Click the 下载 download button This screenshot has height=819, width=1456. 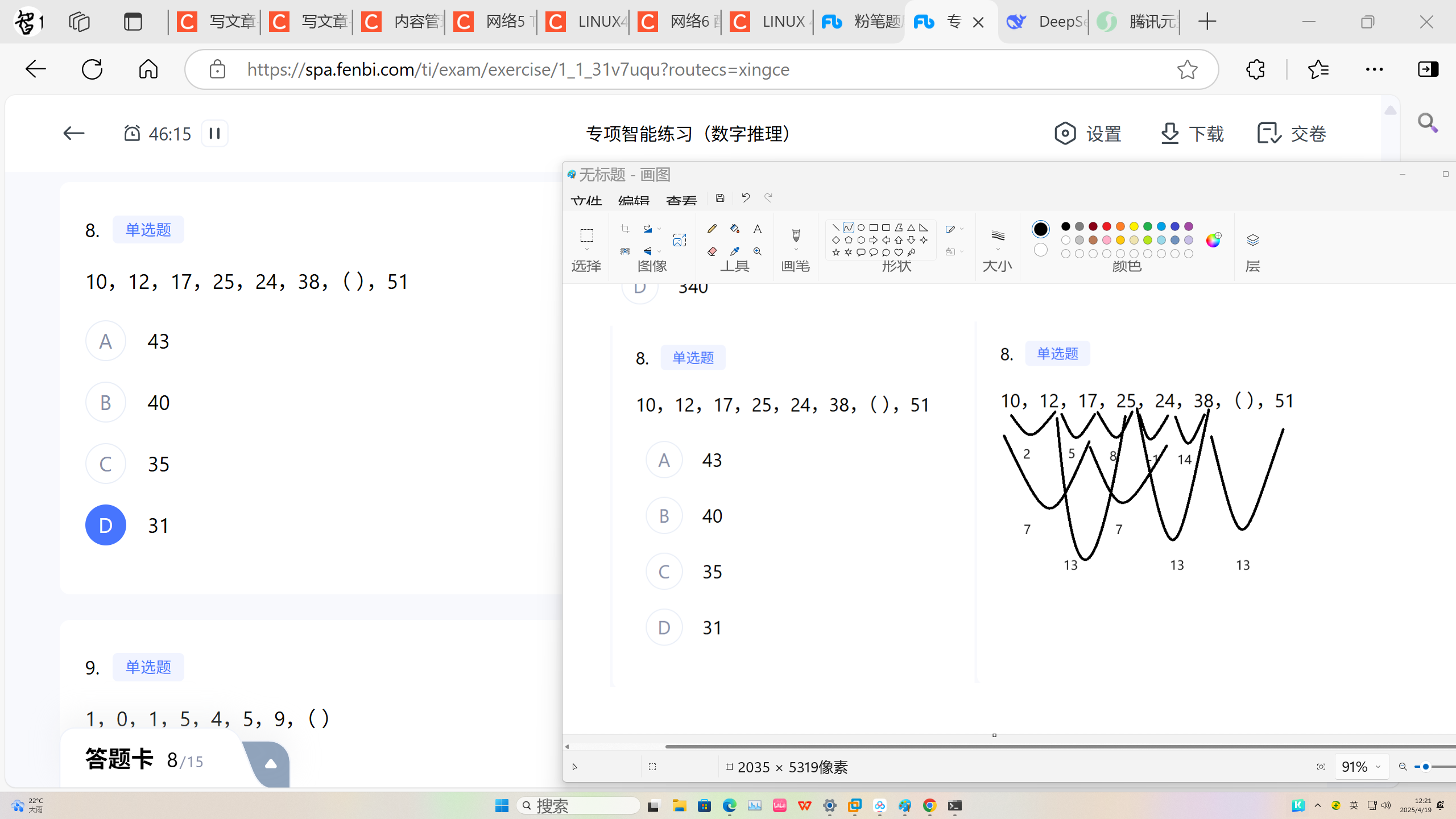[1193, 134]
